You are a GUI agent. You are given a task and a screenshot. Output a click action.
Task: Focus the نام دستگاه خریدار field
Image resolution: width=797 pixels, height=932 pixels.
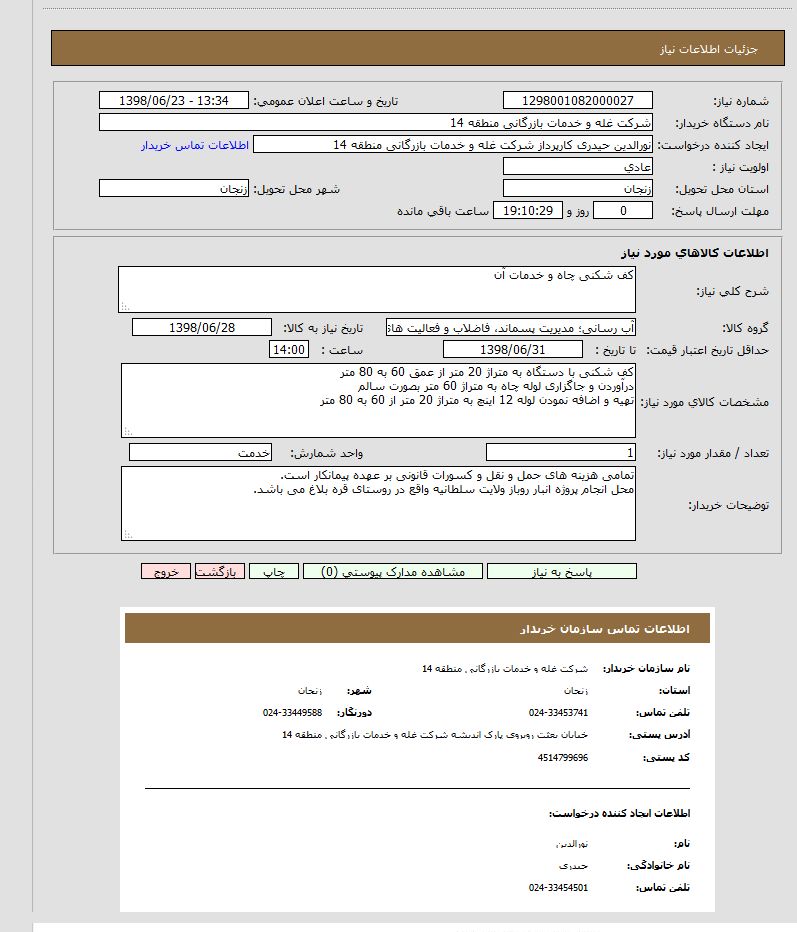point(376,123)
